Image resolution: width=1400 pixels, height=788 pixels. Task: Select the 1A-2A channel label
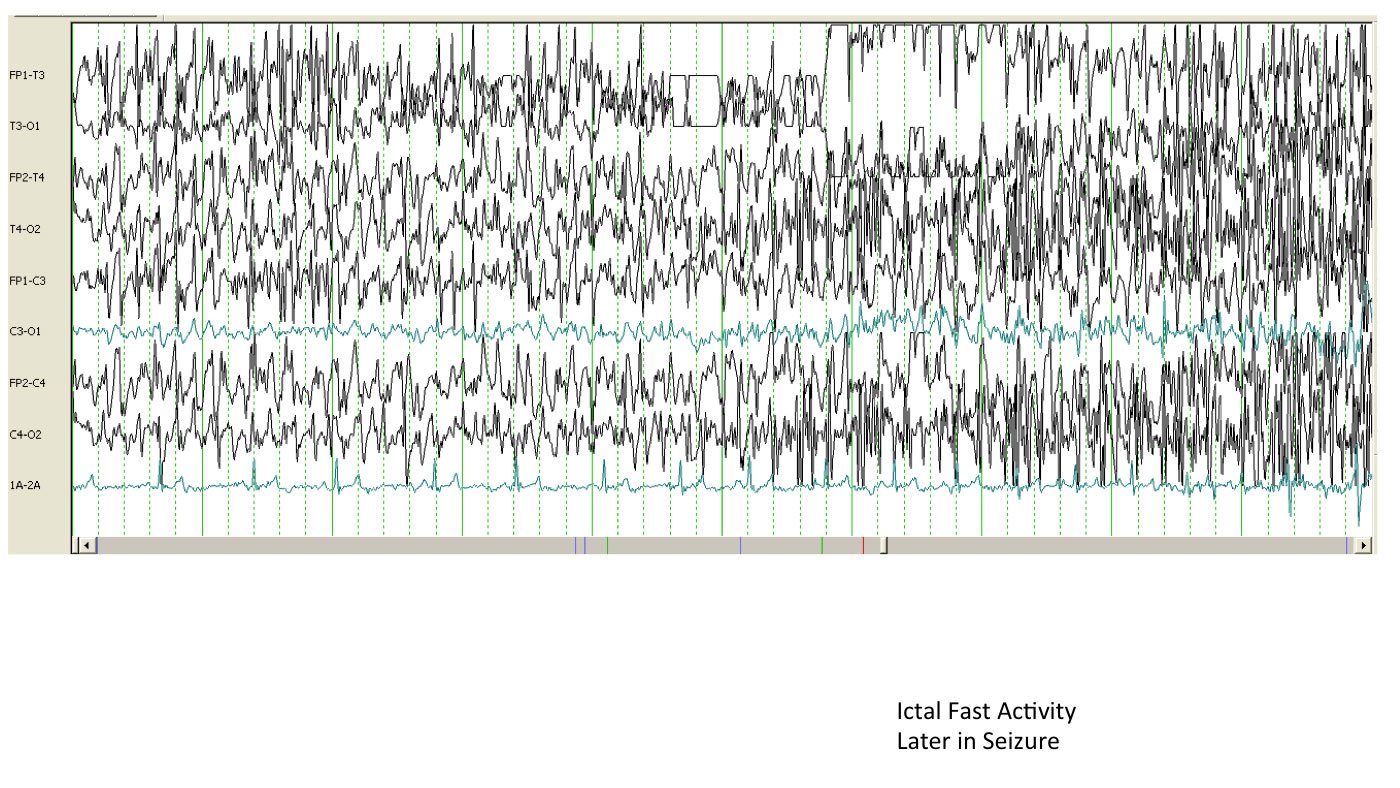[x=25, y=485]
